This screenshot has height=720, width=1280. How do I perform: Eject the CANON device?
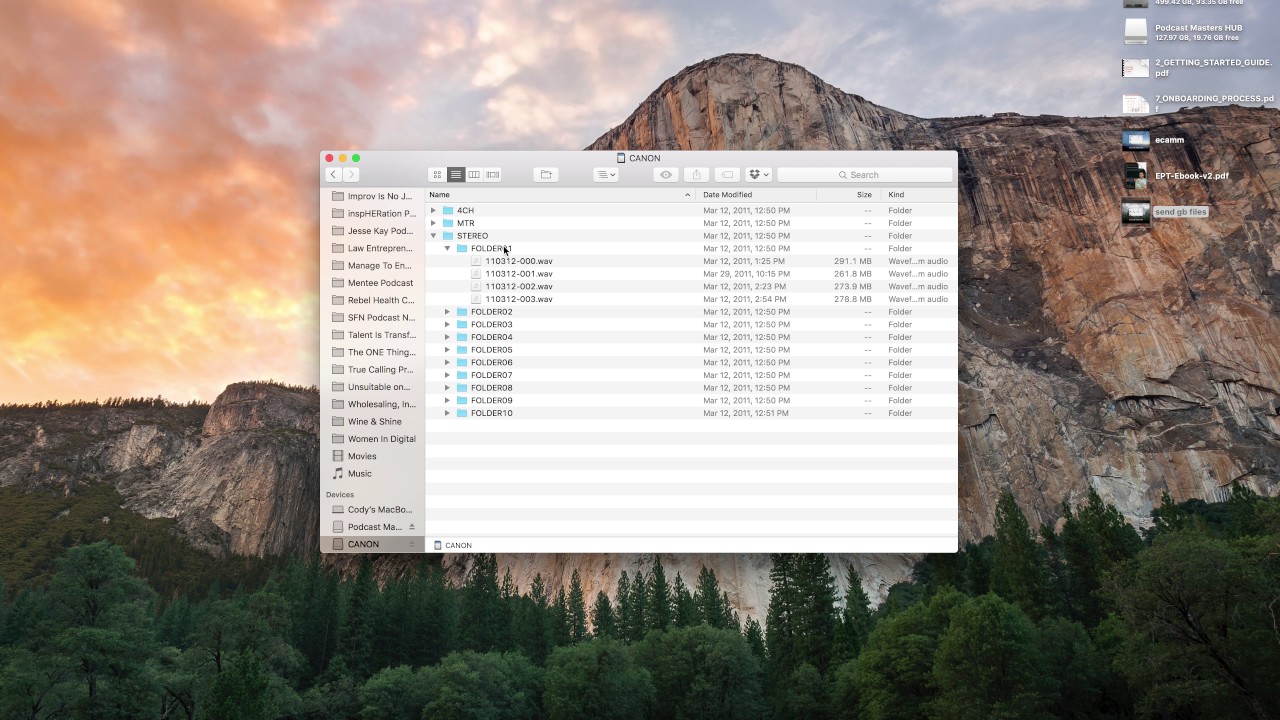(412, 545)
